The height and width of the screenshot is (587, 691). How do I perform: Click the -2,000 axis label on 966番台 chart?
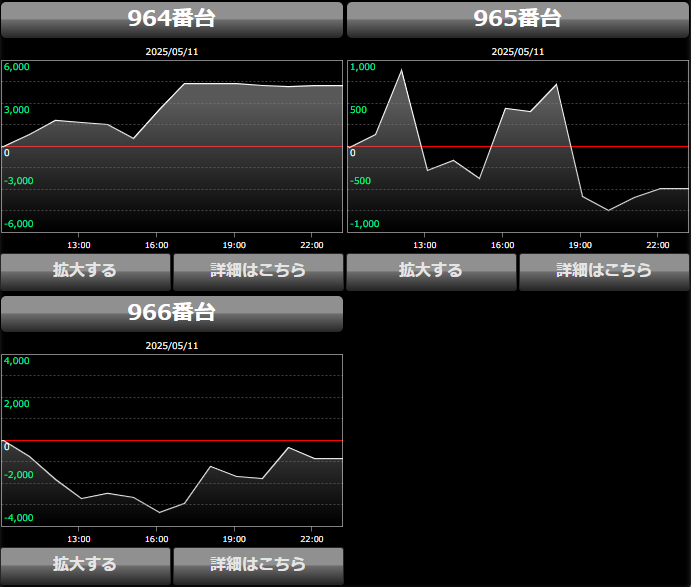[x=19, y=475]
